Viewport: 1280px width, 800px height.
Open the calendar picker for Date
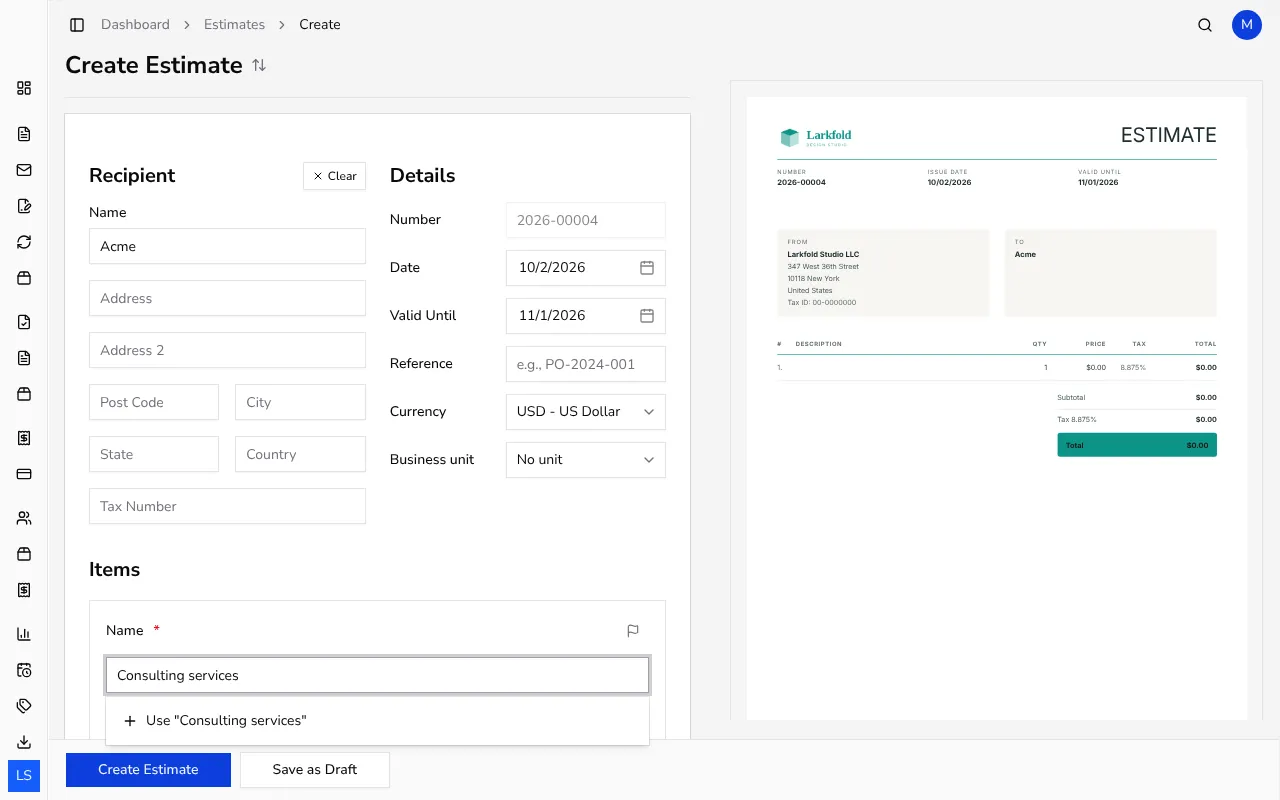(647, 268)
